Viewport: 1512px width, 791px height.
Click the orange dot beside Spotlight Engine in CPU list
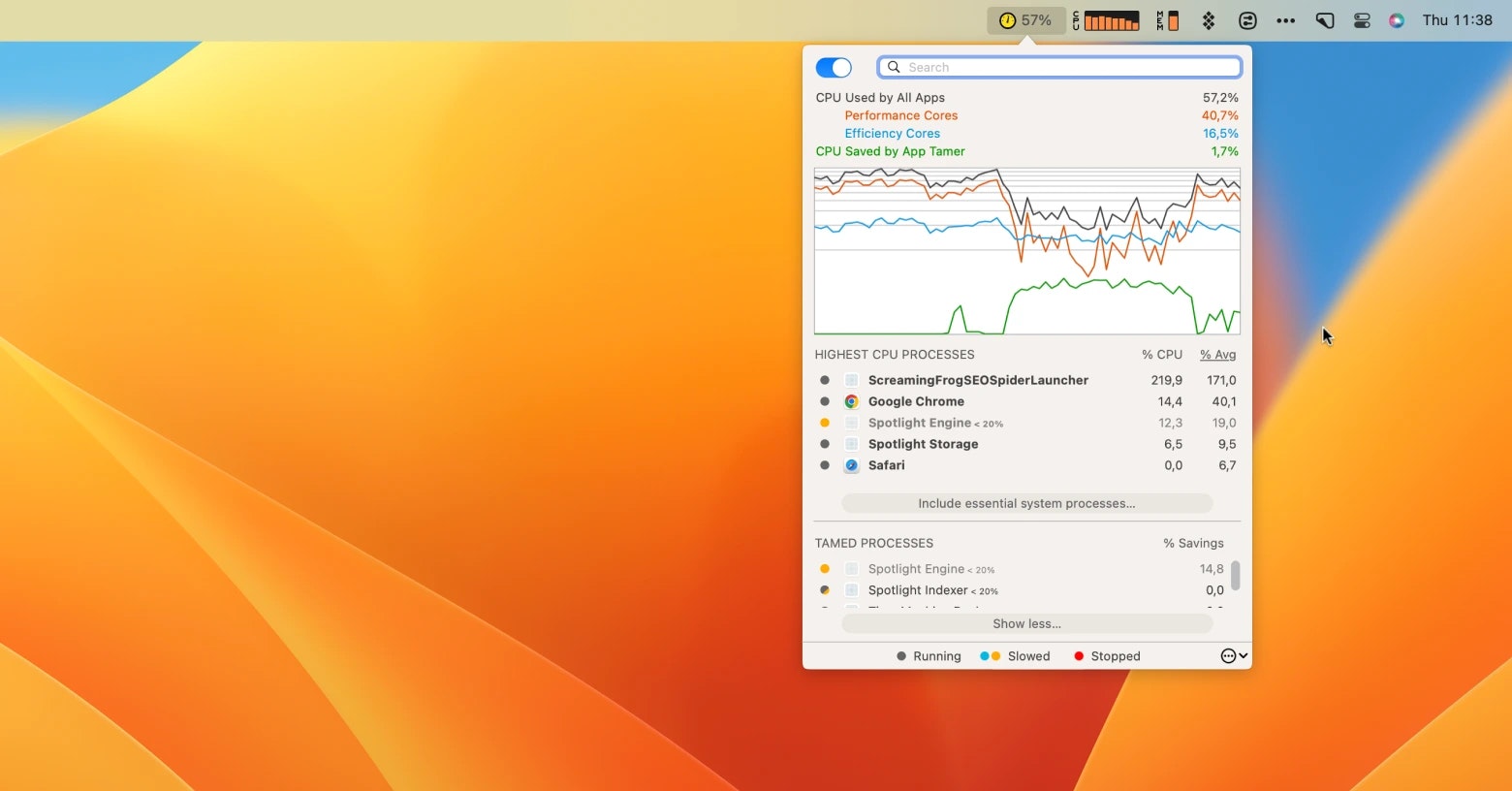825,423
